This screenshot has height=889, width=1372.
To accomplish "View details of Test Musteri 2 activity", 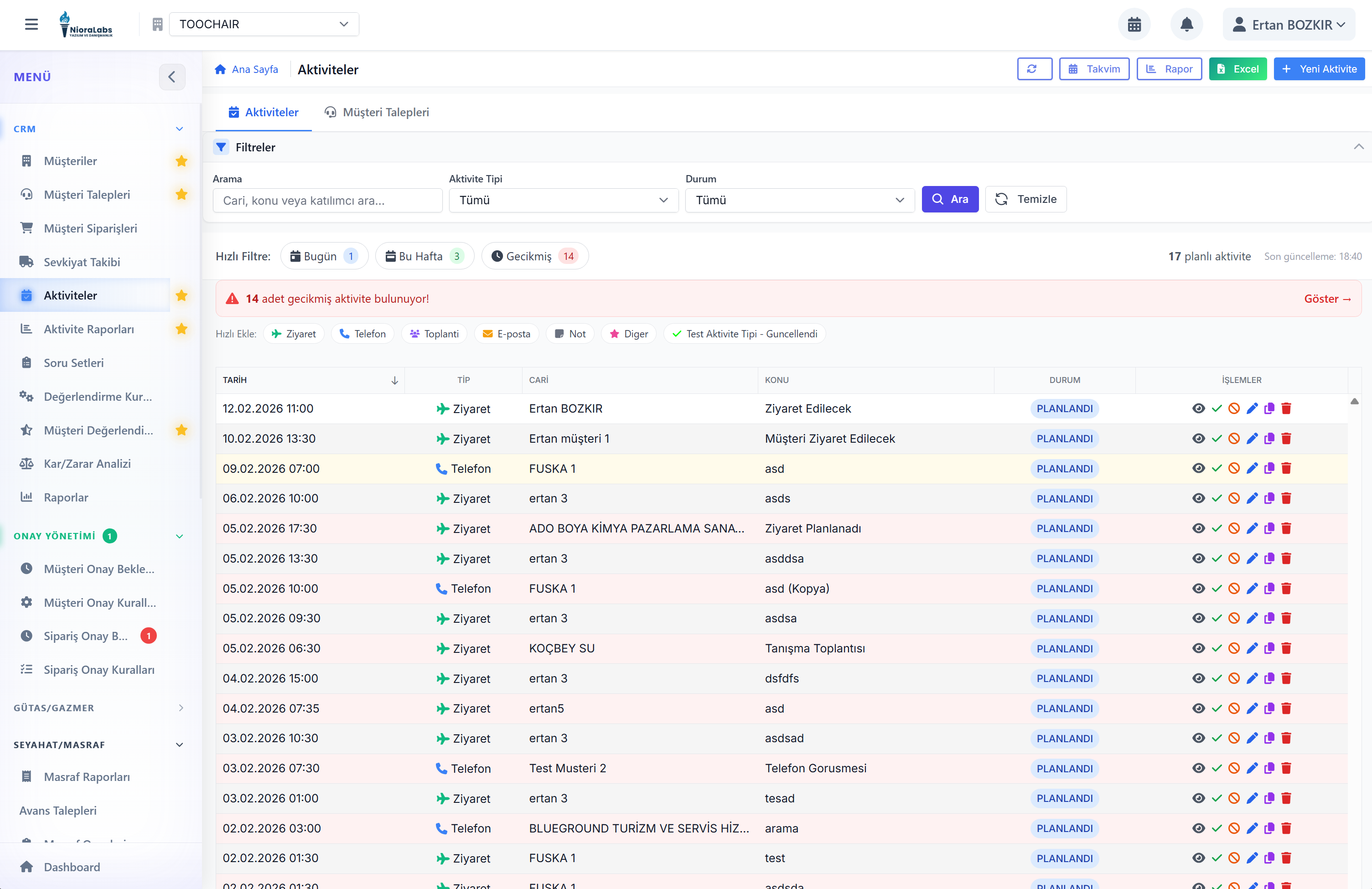I will [1198, 769].
